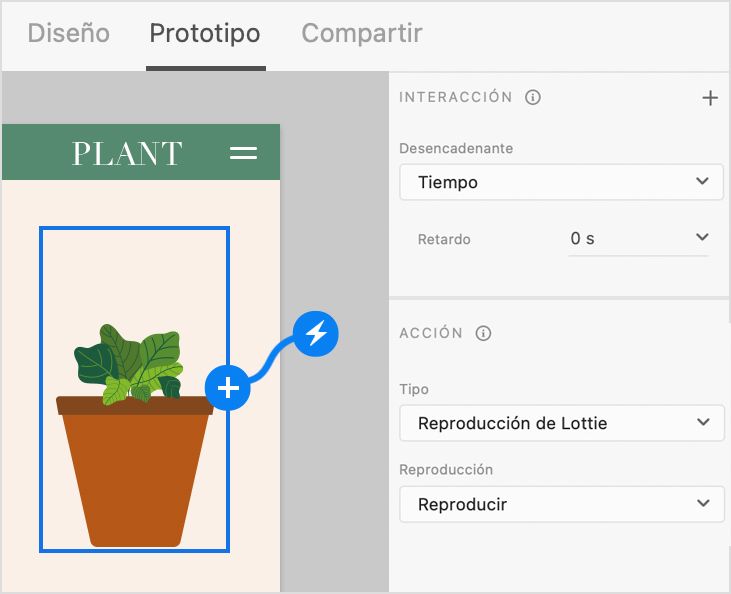Click the ACCIÓN section heading
This screenshot has height=594, width=731.
431,333
